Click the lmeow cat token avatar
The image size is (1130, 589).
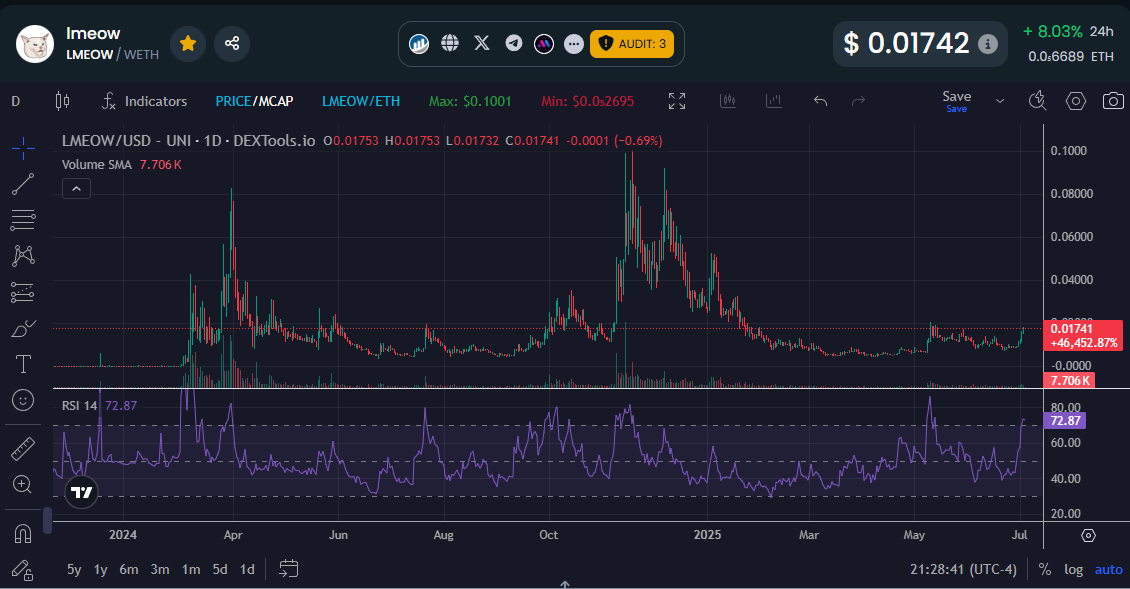point(35,44)
